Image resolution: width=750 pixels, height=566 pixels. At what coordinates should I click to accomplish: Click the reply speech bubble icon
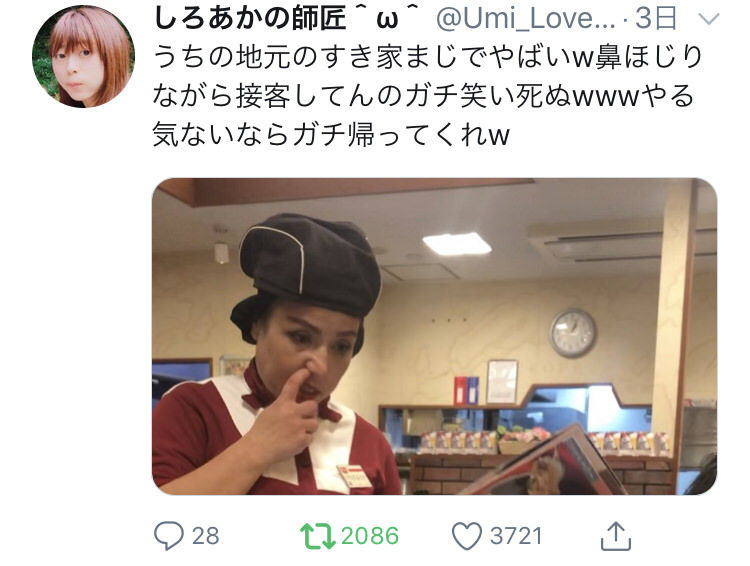(x=168, y=536)
